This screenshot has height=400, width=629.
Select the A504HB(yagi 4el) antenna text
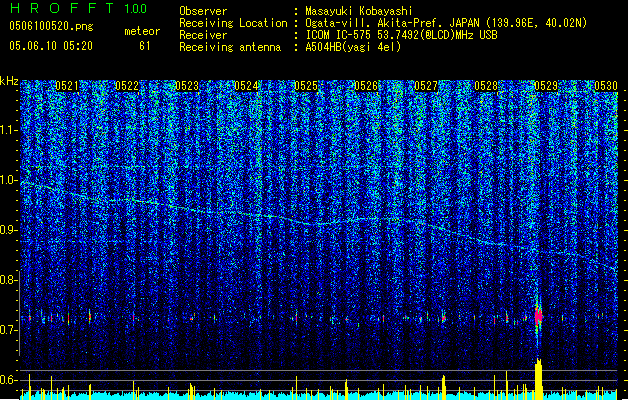click(353, 47)
